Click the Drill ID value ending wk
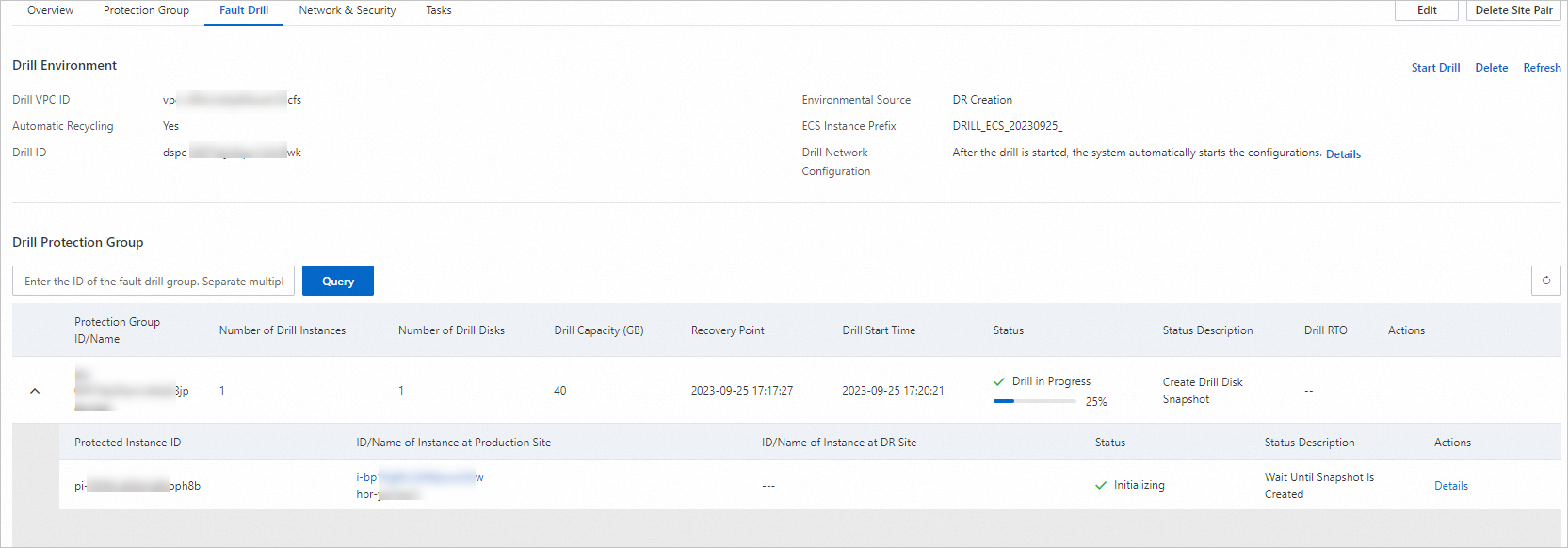Image resolution: width=1568 pixels, height=548 pixels. click(x=232, y=153)
